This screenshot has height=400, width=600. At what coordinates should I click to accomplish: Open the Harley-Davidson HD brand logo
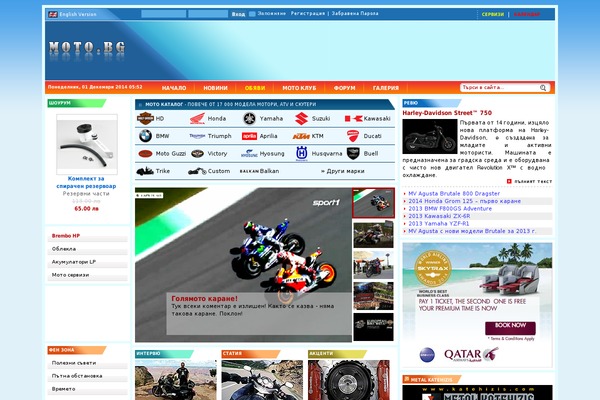(145, 118)
